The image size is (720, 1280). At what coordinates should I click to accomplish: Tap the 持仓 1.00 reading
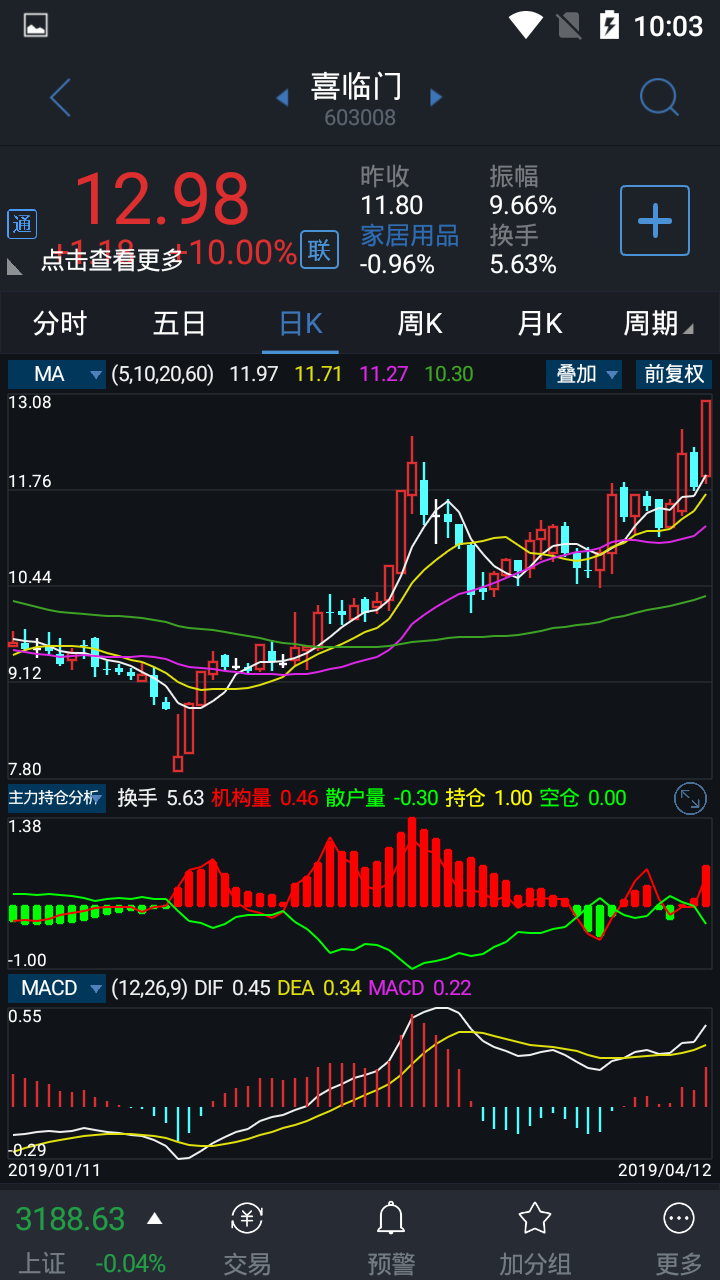[489, 798]
